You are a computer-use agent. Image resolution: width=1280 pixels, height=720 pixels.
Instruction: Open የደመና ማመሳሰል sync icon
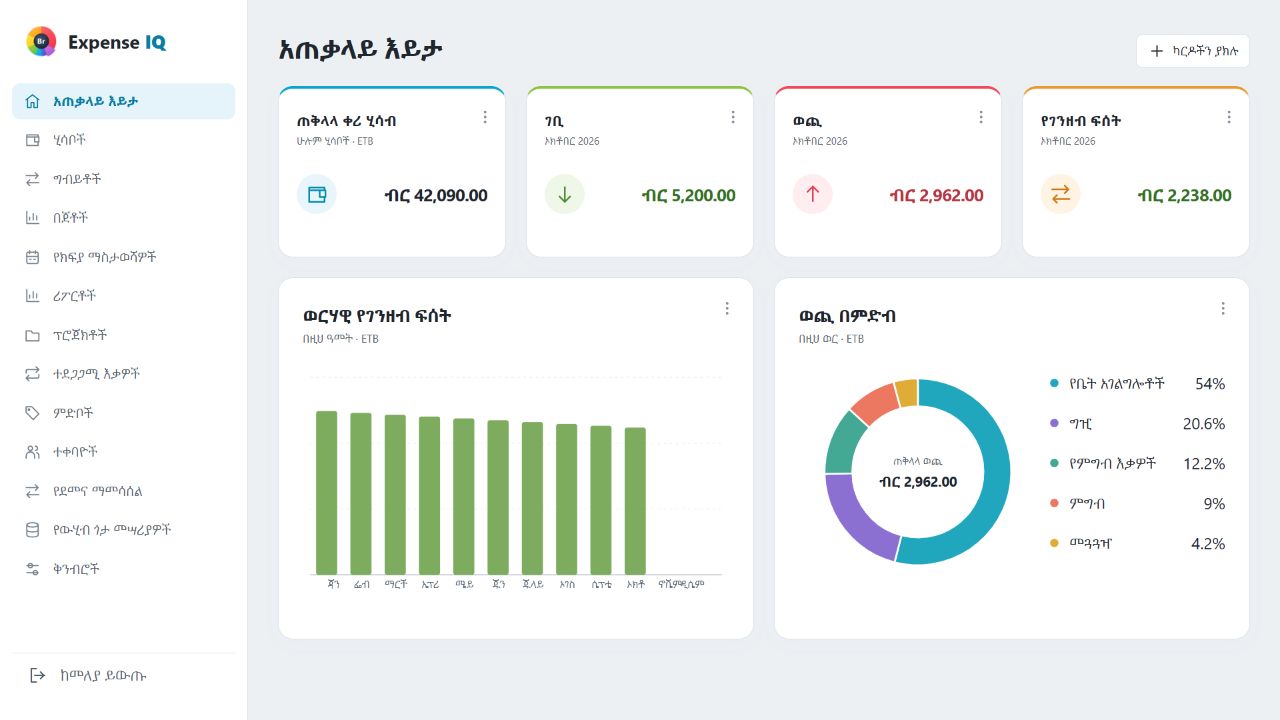point(32,491)
